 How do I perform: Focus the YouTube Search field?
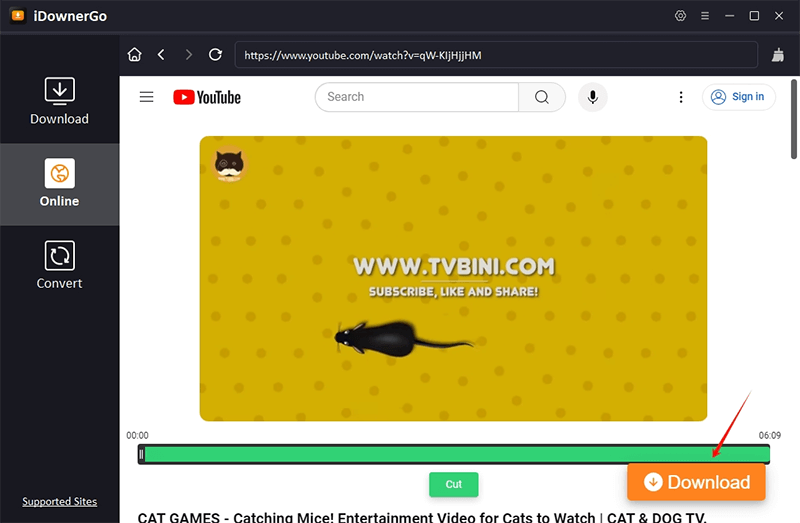417,97
